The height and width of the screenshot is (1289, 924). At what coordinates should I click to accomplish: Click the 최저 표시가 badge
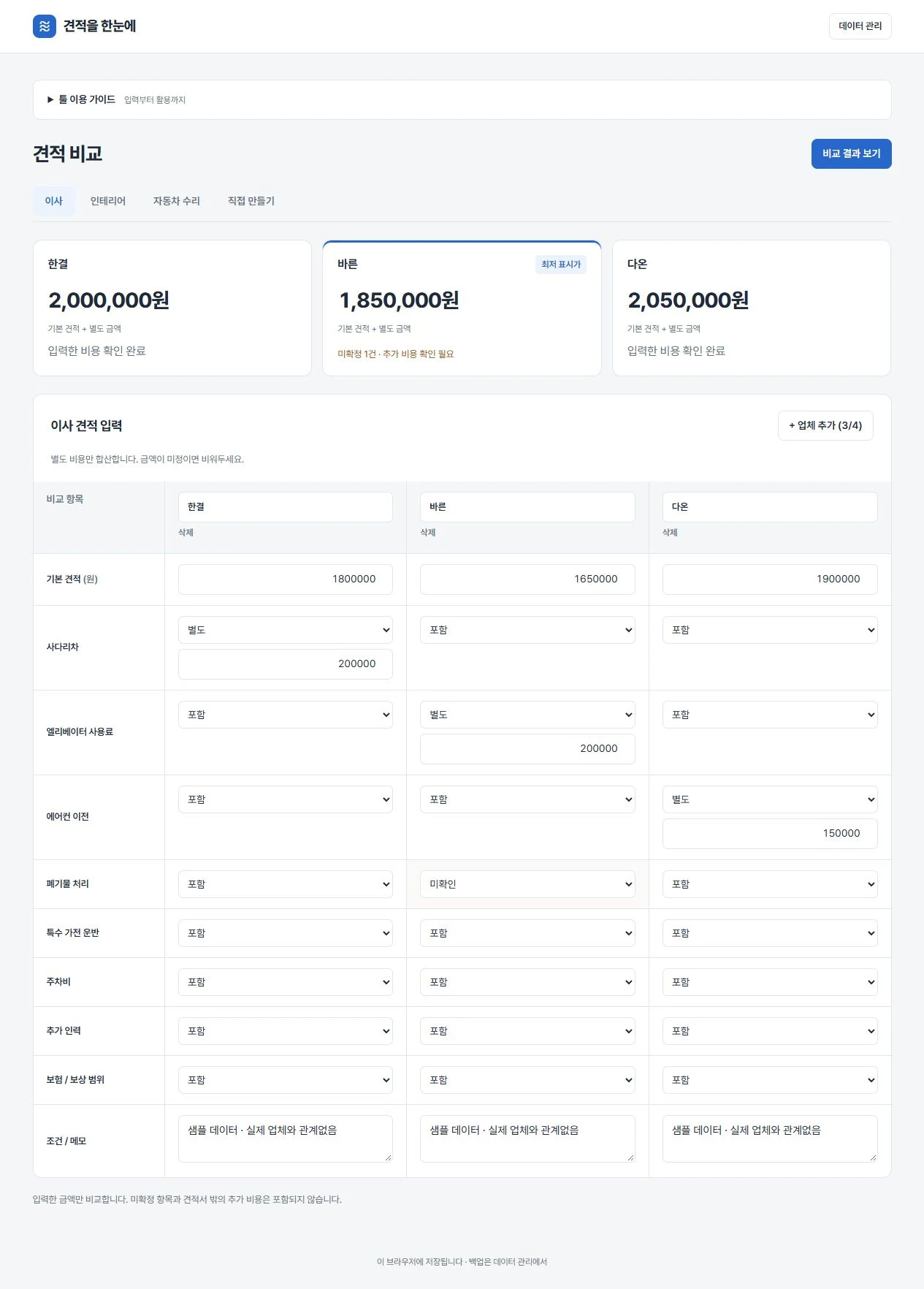(x=561, y=265)
